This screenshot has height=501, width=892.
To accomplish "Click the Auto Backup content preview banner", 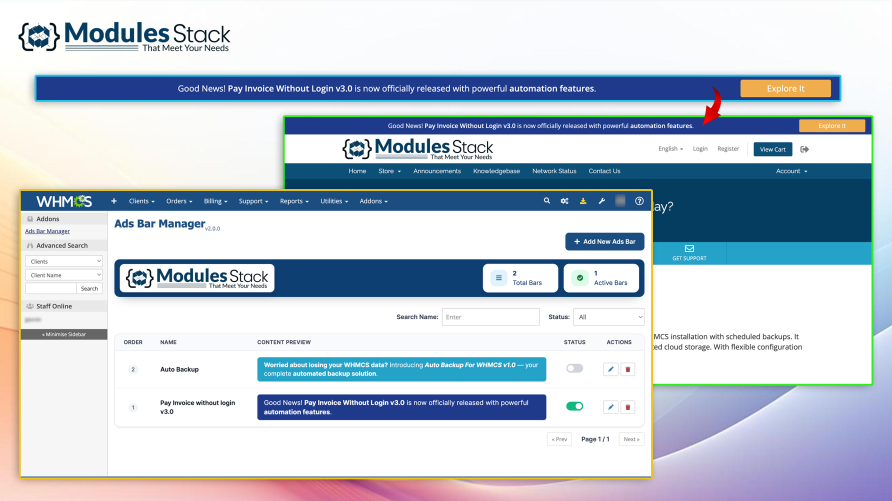I will (x=402, y=369).
